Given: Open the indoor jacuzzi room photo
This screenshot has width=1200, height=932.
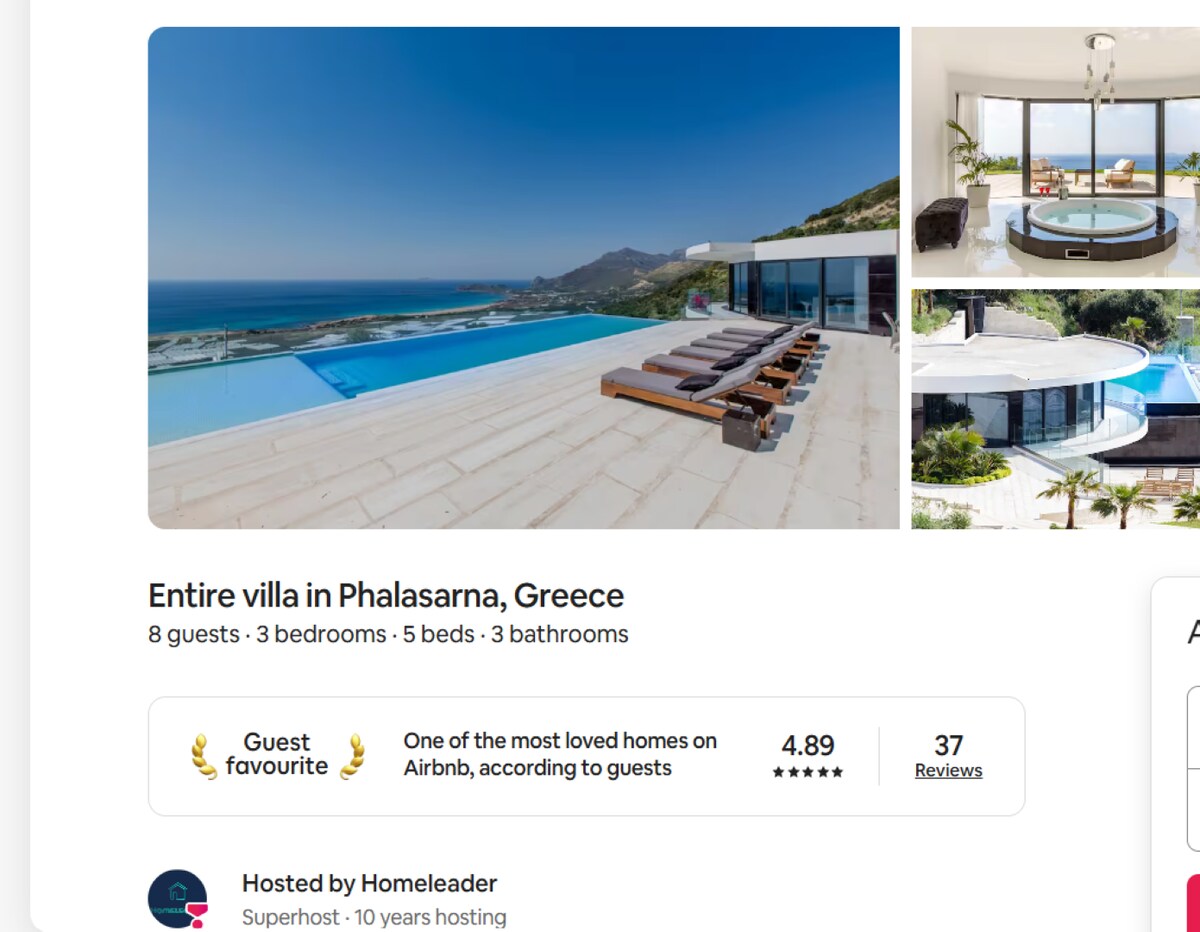Looking at the screenshot, I should click(x=1056, y=152).
